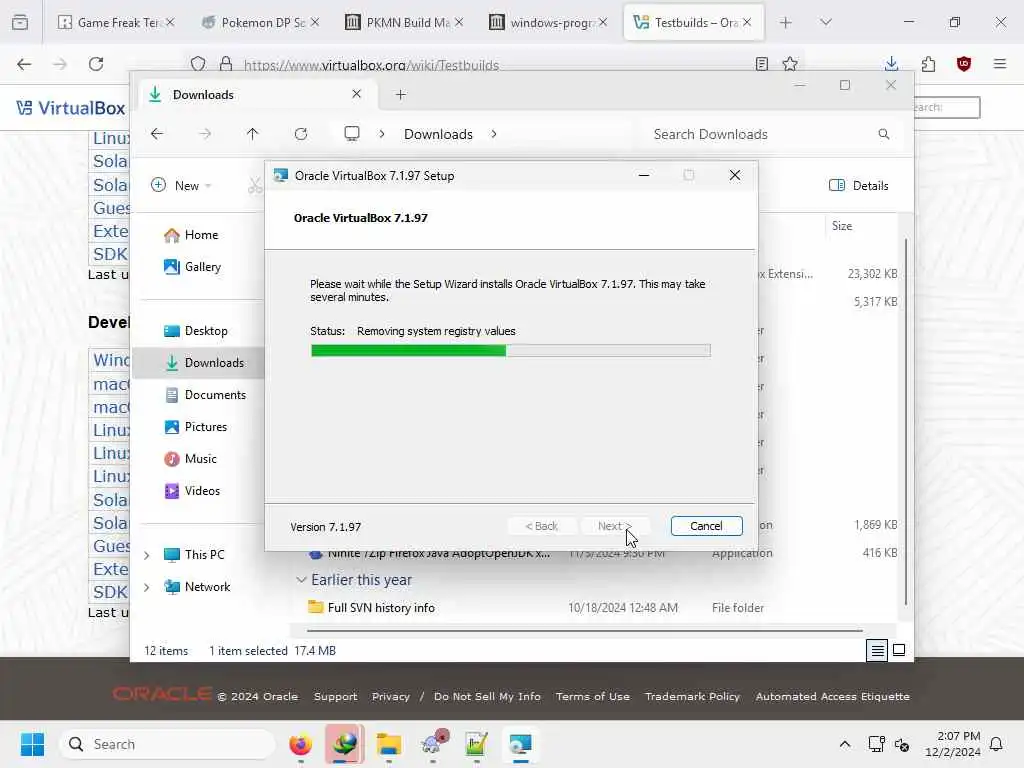Open Privacy link in page footer
The image size is (1024, 768).
click(x=391, y=696)
